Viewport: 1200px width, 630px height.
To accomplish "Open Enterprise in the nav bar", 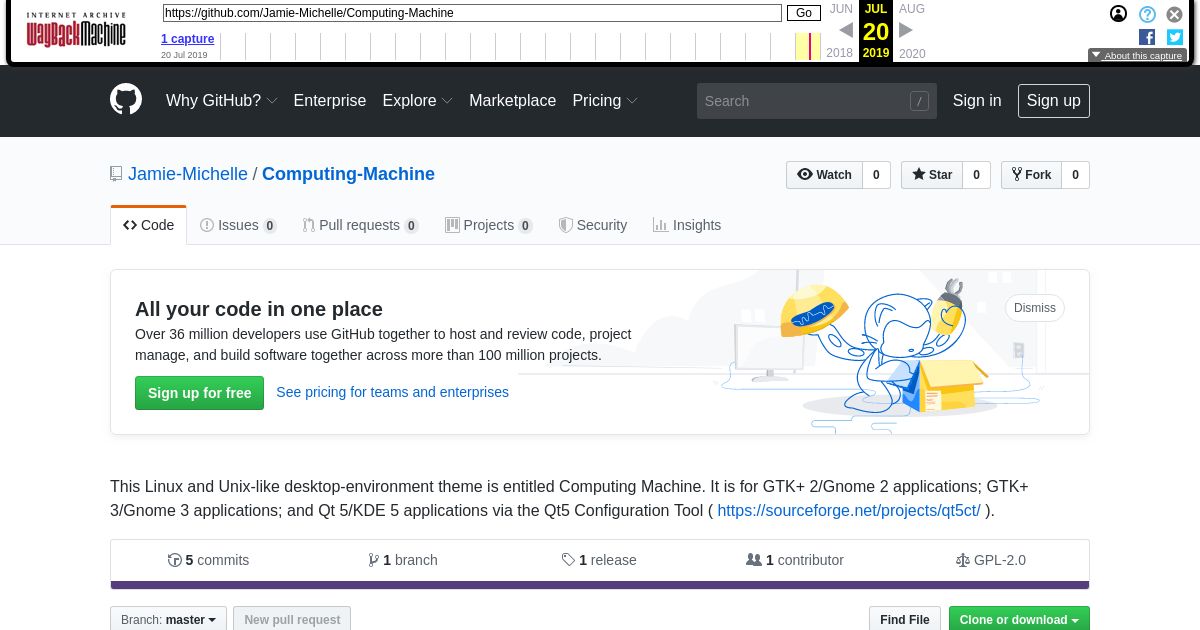I will (330, 101).
